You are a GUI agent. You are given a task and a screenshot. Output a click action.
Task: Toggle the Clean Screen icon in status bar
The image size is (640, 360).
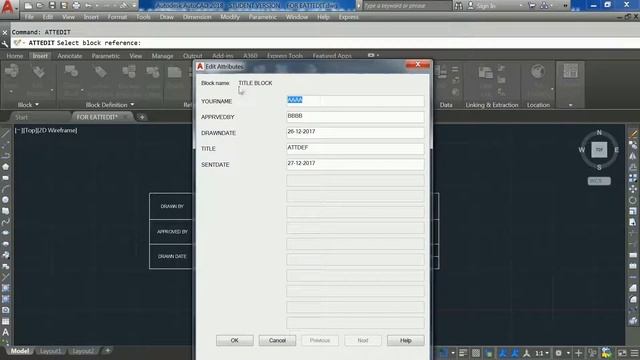tap(622, 353)
